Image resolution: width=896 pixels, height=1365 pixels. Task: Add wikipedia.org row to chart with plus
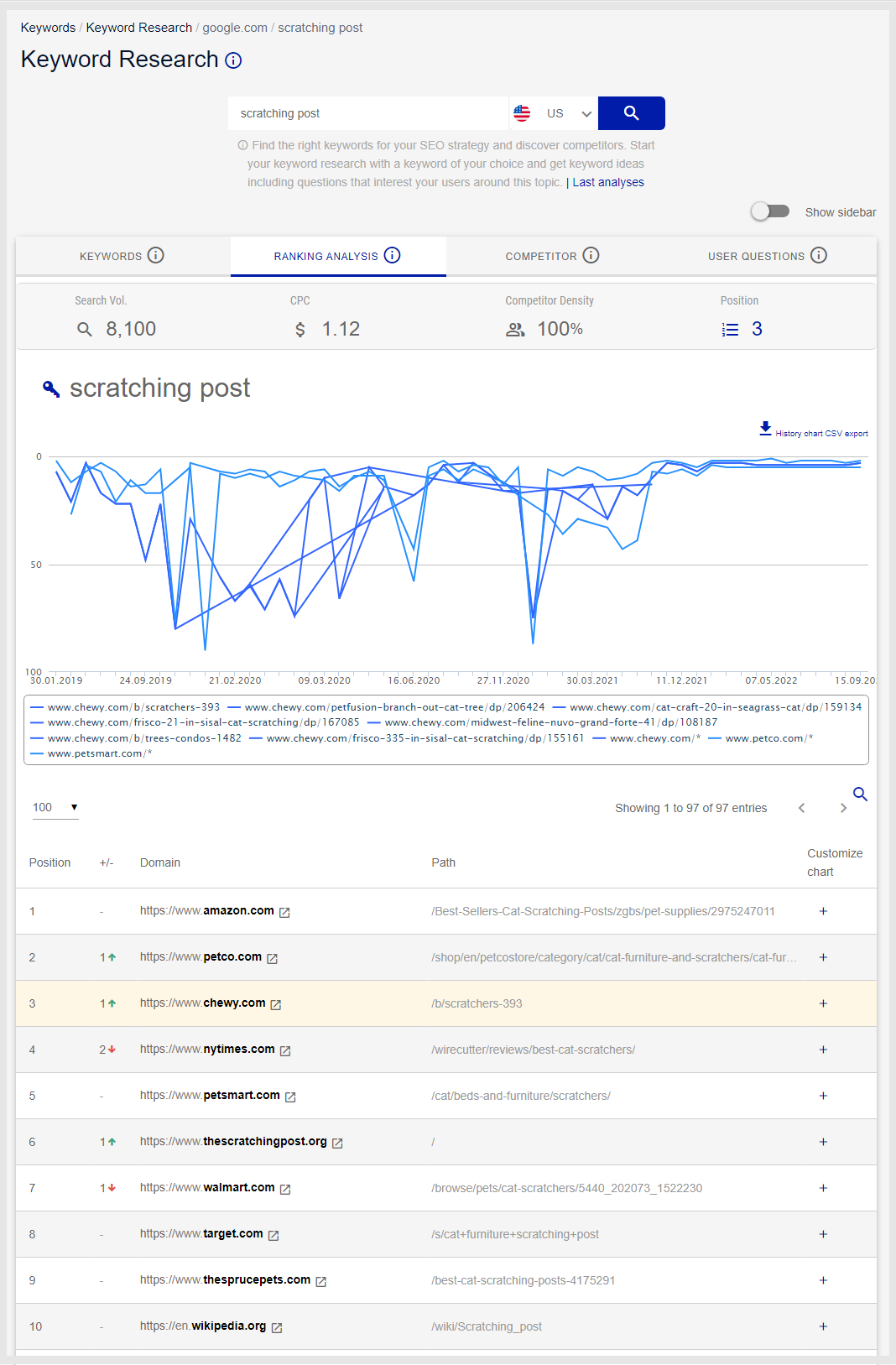(823, 1326)
